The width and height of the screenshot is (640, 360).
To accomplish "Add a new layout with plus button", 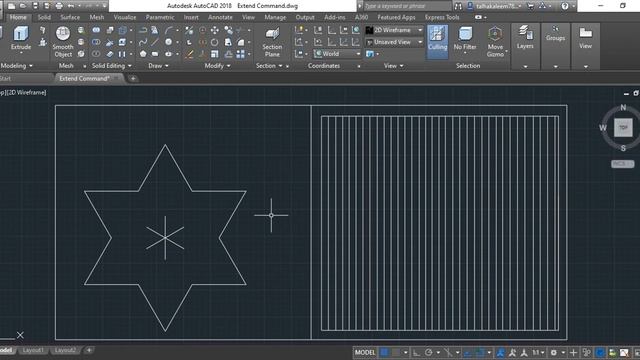I will click(x=89, y=350).
